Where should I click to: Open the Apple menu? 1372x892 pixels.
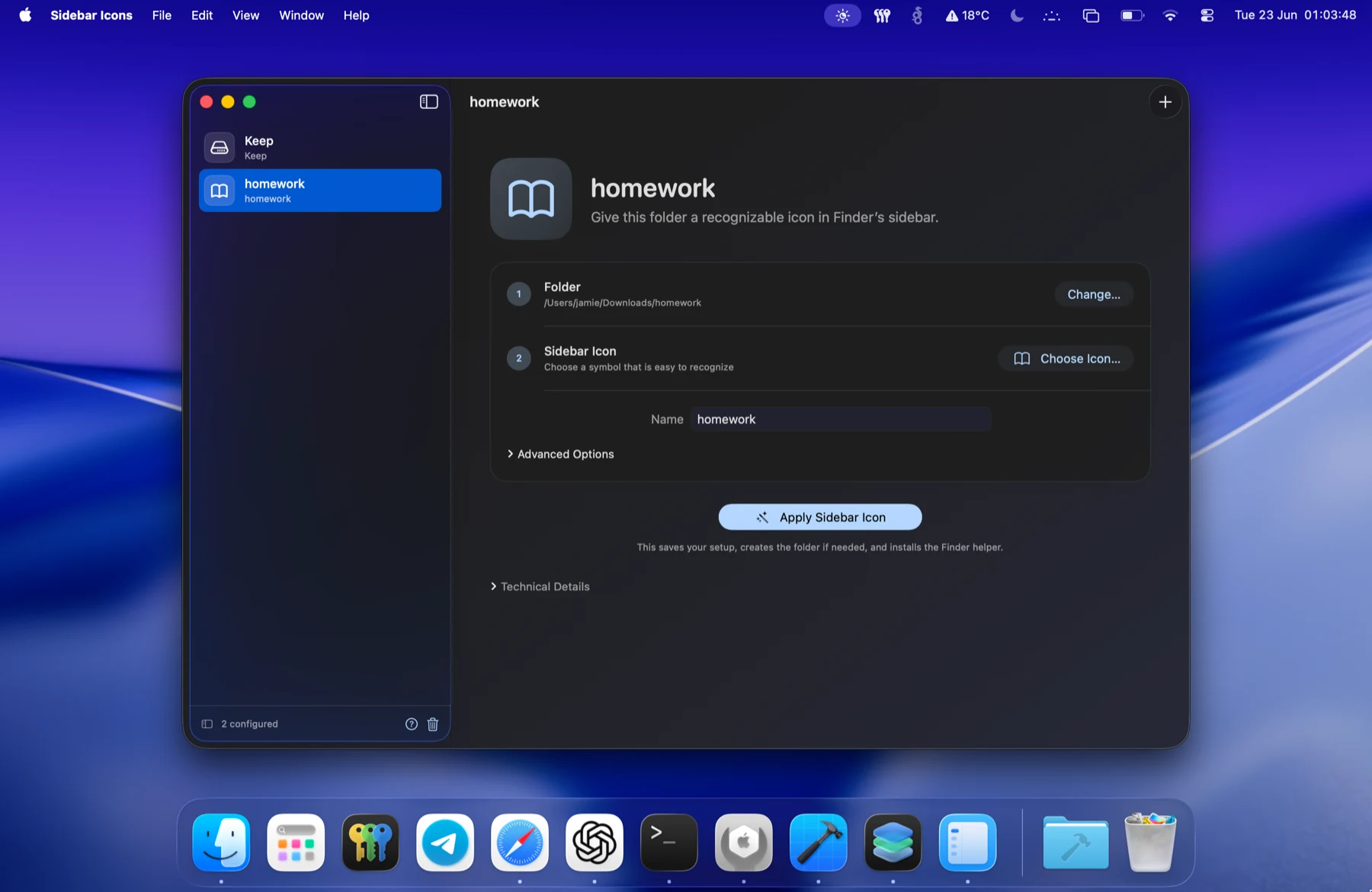pos(25,15)
